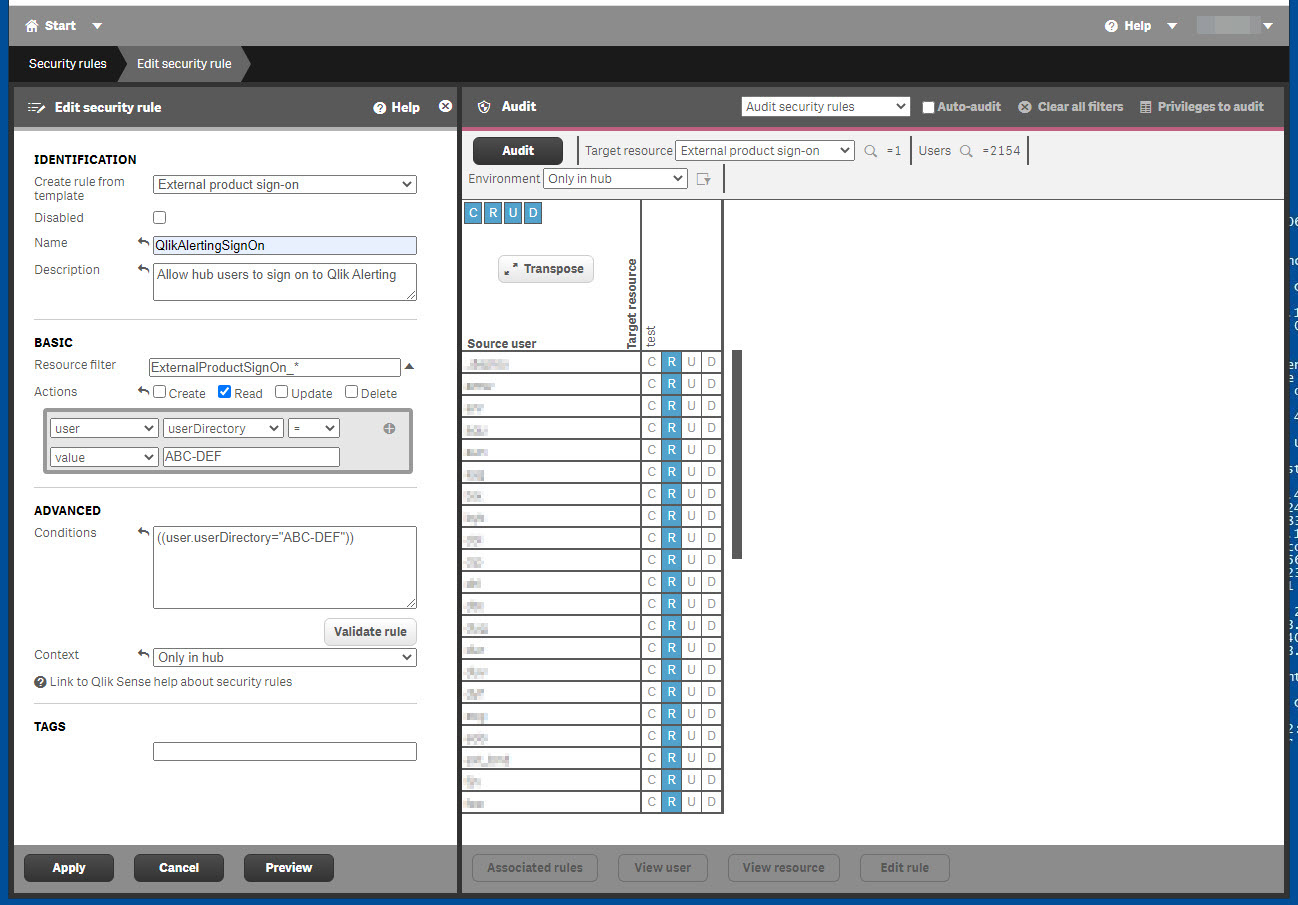Enable the Delete action checkbox
Viewport: 1298px width, 905px height.
click(351, 392)
